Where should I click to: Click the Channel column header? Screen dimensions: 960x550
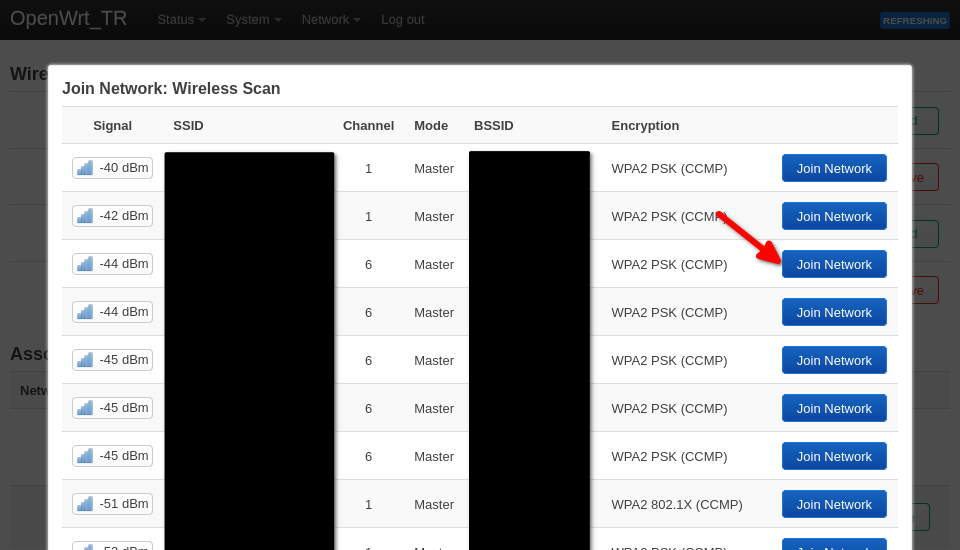(x=368, y=125)
